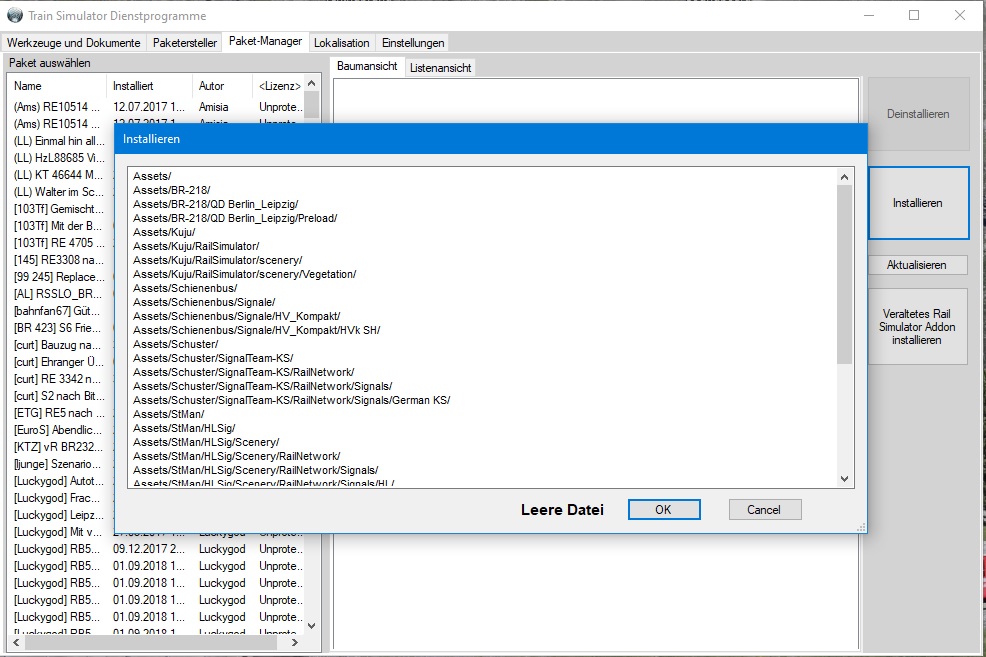The height and width of the screenshot is (657, 986).
Task: Switch to Listenansicht view tab
Action: pos(440,67)
